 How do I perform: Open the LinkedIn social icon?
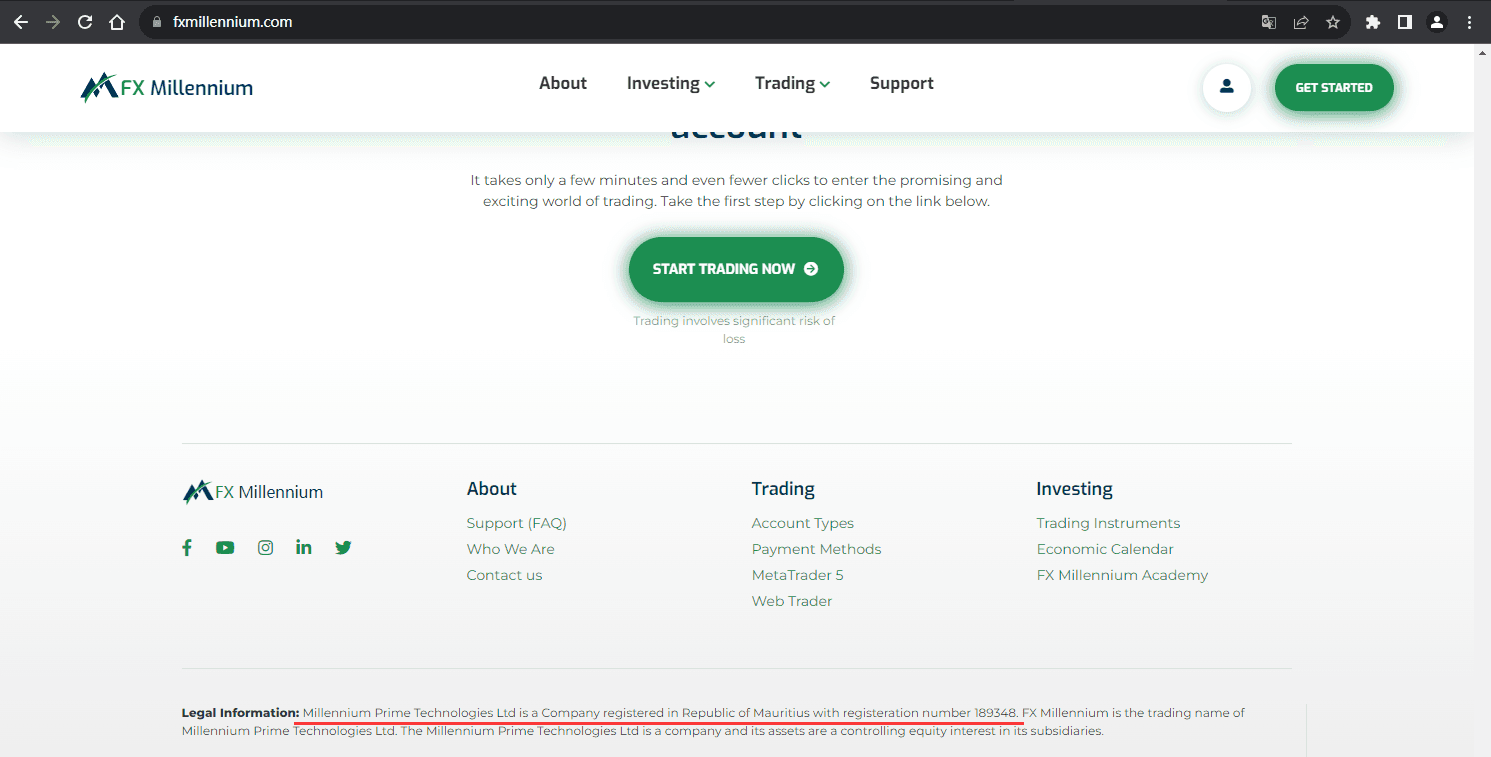(304, 547)
